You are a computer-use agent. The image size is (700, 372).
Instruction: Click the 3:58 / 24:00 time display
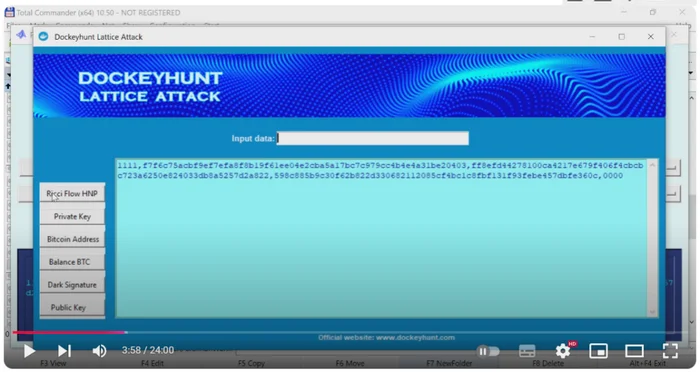[148, 350]
